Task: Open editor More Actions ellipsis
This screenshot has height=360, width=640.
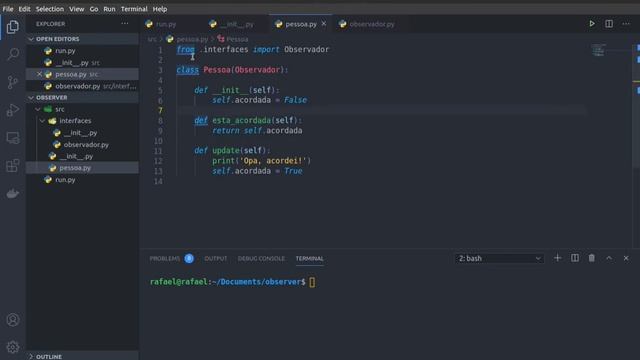Action: (x=626, y=24)
